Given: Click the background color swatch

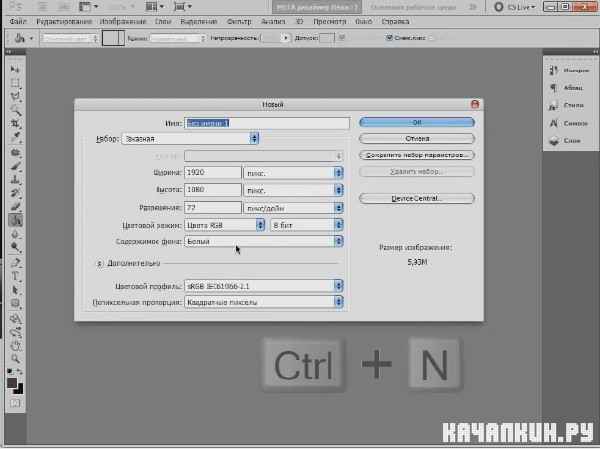Looking at the screenshot, I should tap(19, 389).
